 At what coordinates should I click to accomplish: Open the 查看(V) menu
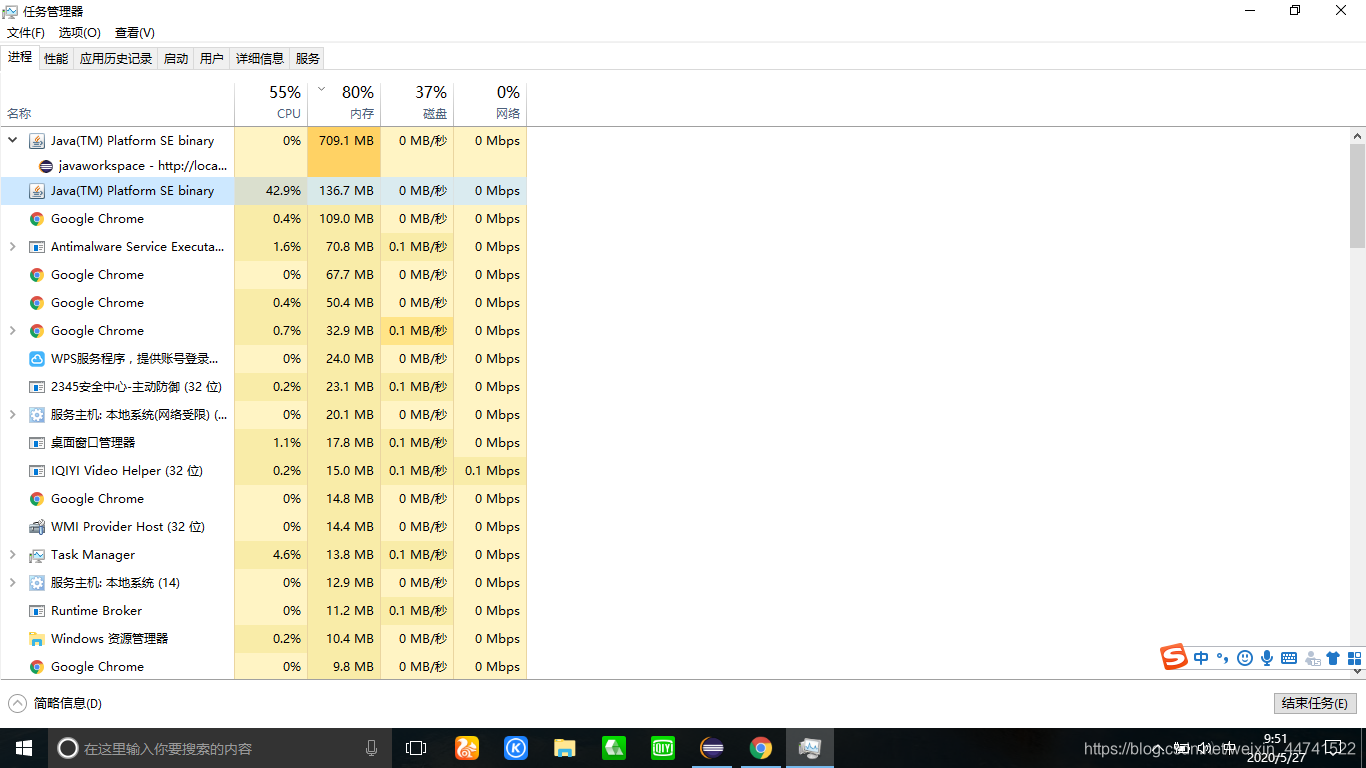(x=135, y=33)
